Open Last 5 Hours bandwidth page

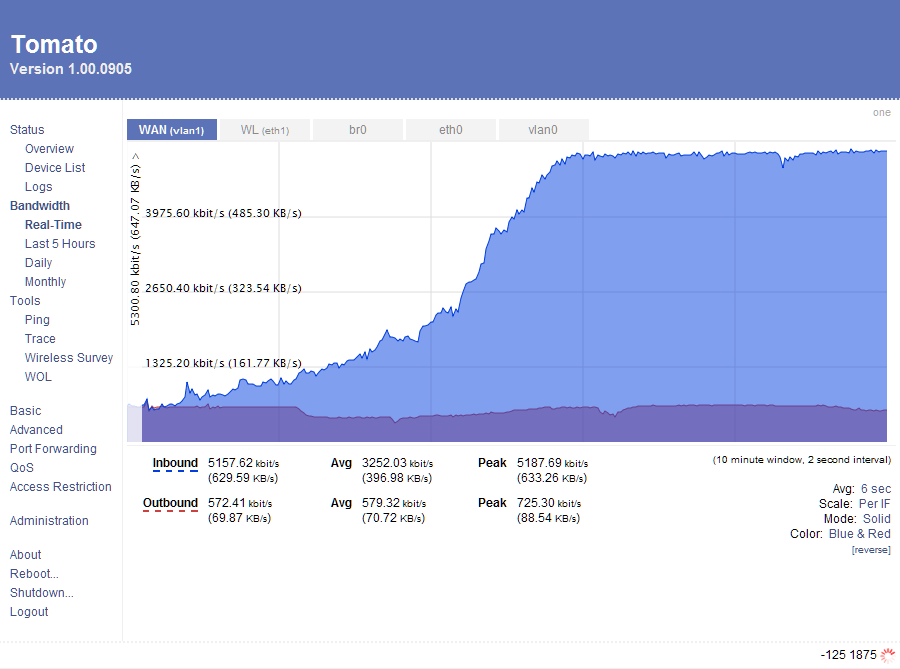(60, 244)
